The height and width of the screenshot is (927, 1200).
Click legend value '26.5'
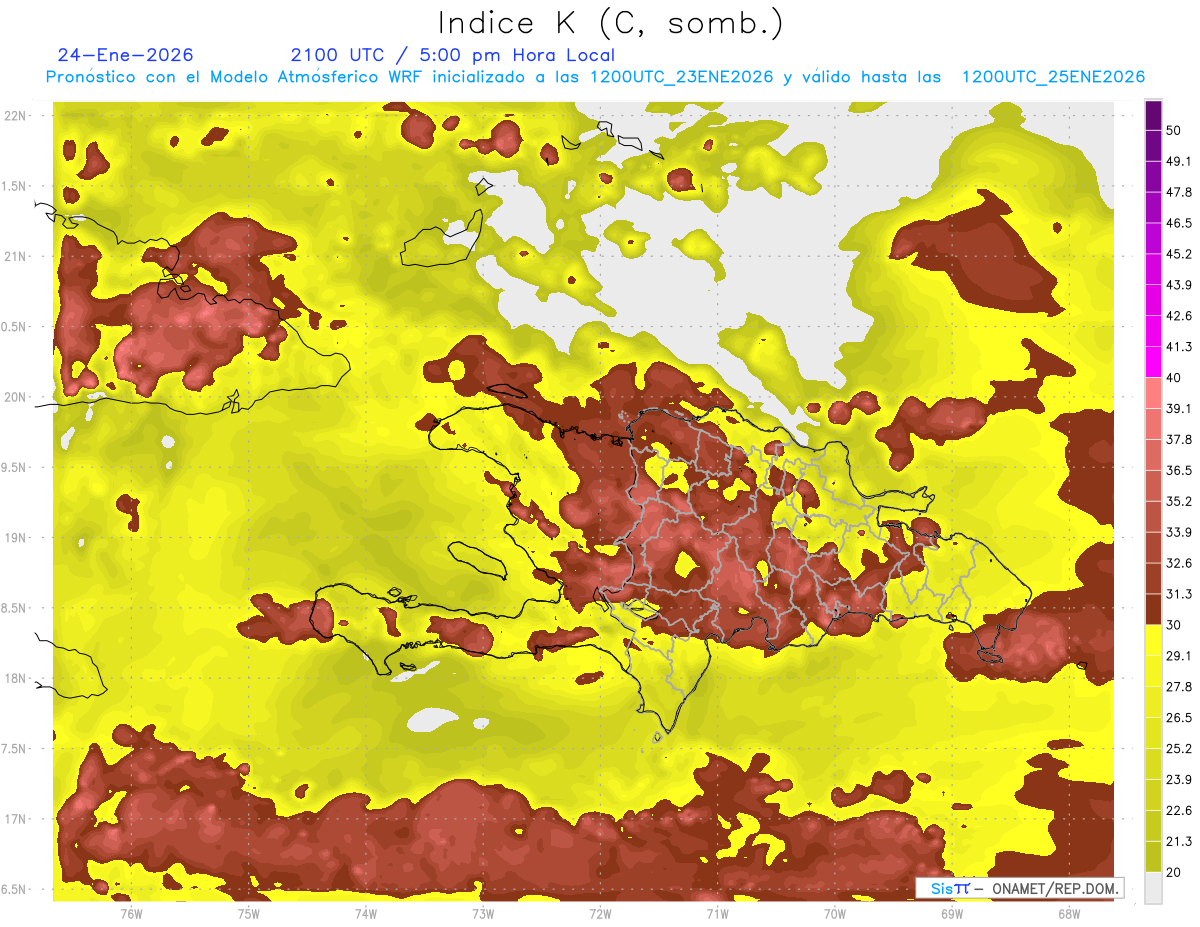(x=1179, y=718)
